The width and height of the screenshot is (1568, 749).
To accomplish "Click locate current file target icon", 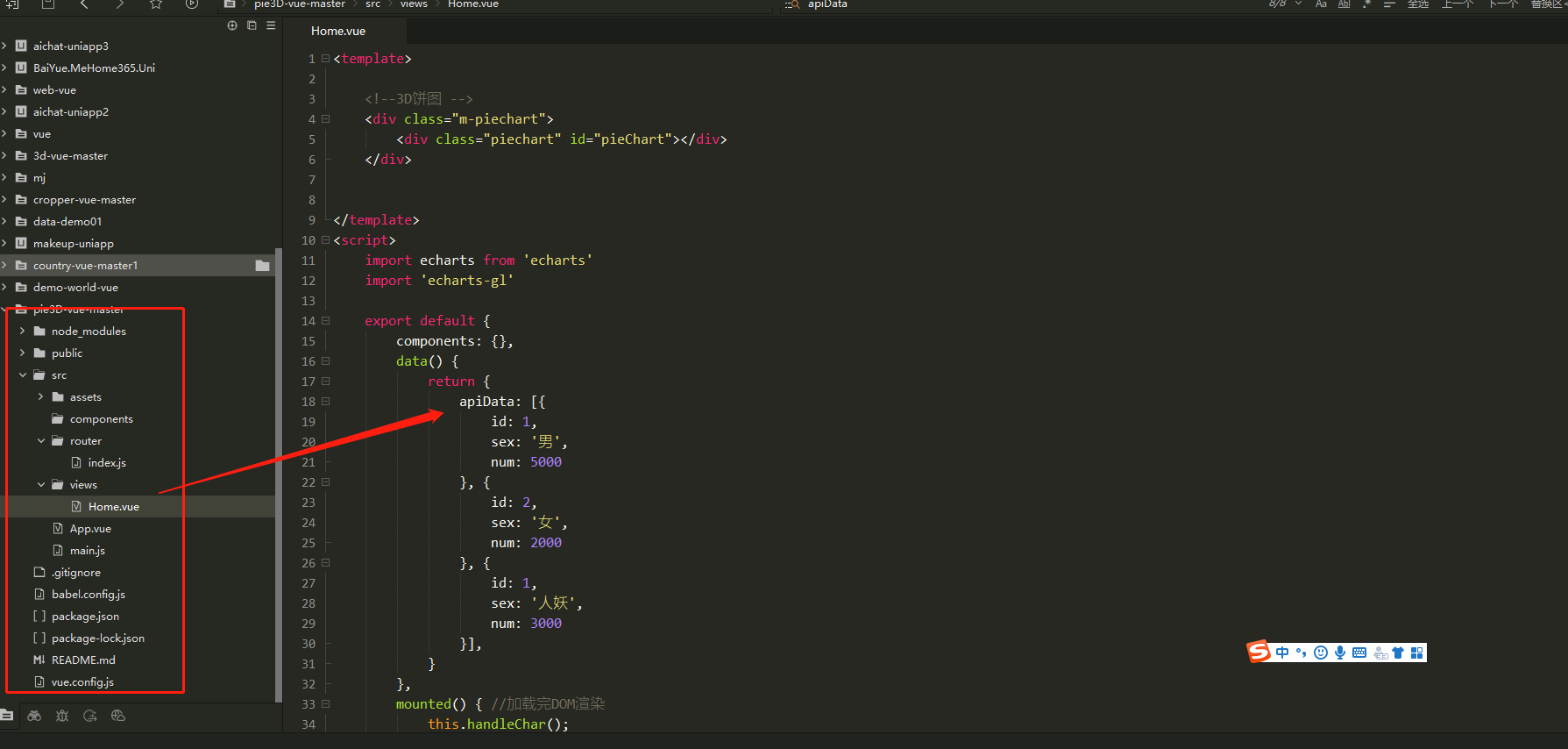I will [x=232, y=25].
